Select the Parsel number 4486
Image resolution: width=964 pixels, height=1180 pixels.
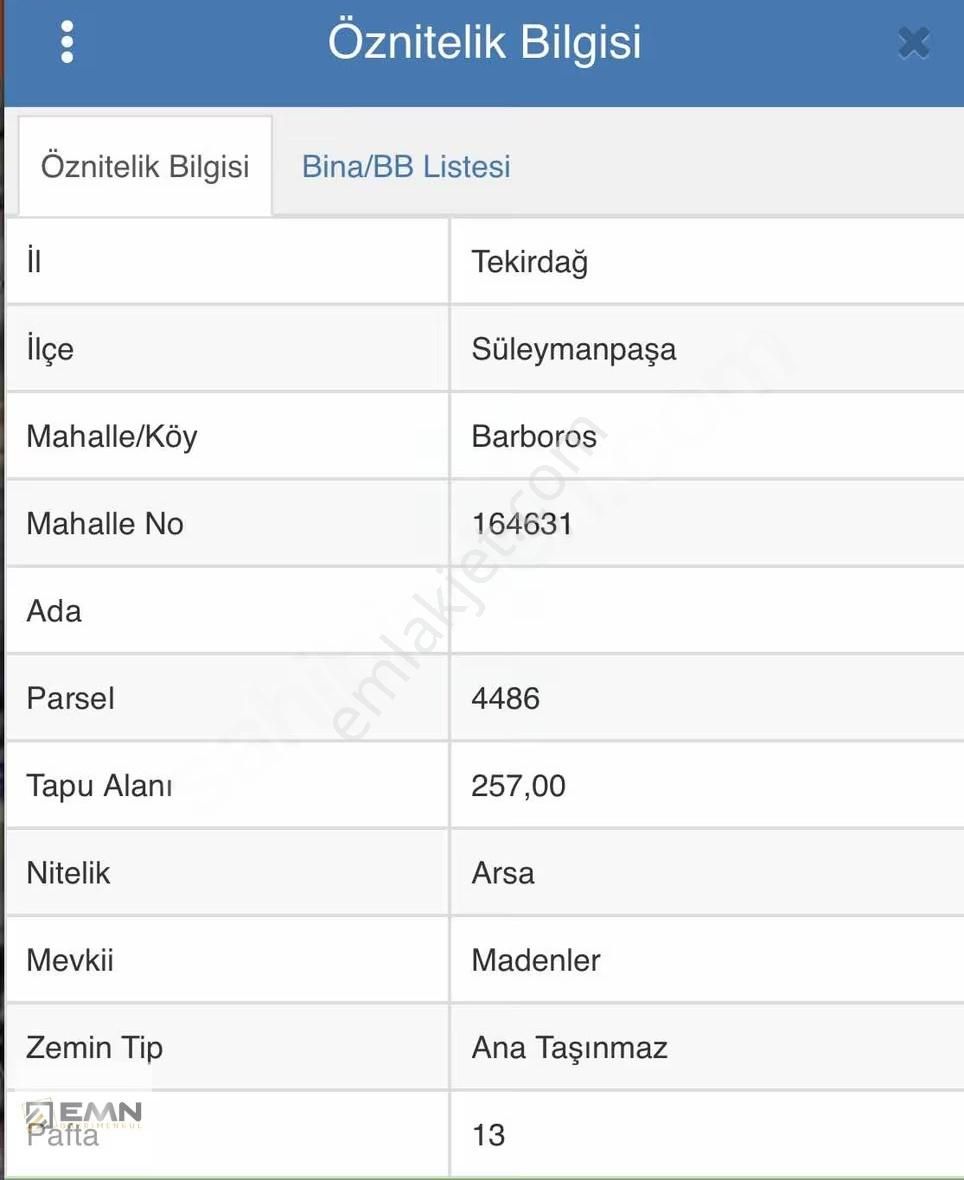[x=506, y=698]
